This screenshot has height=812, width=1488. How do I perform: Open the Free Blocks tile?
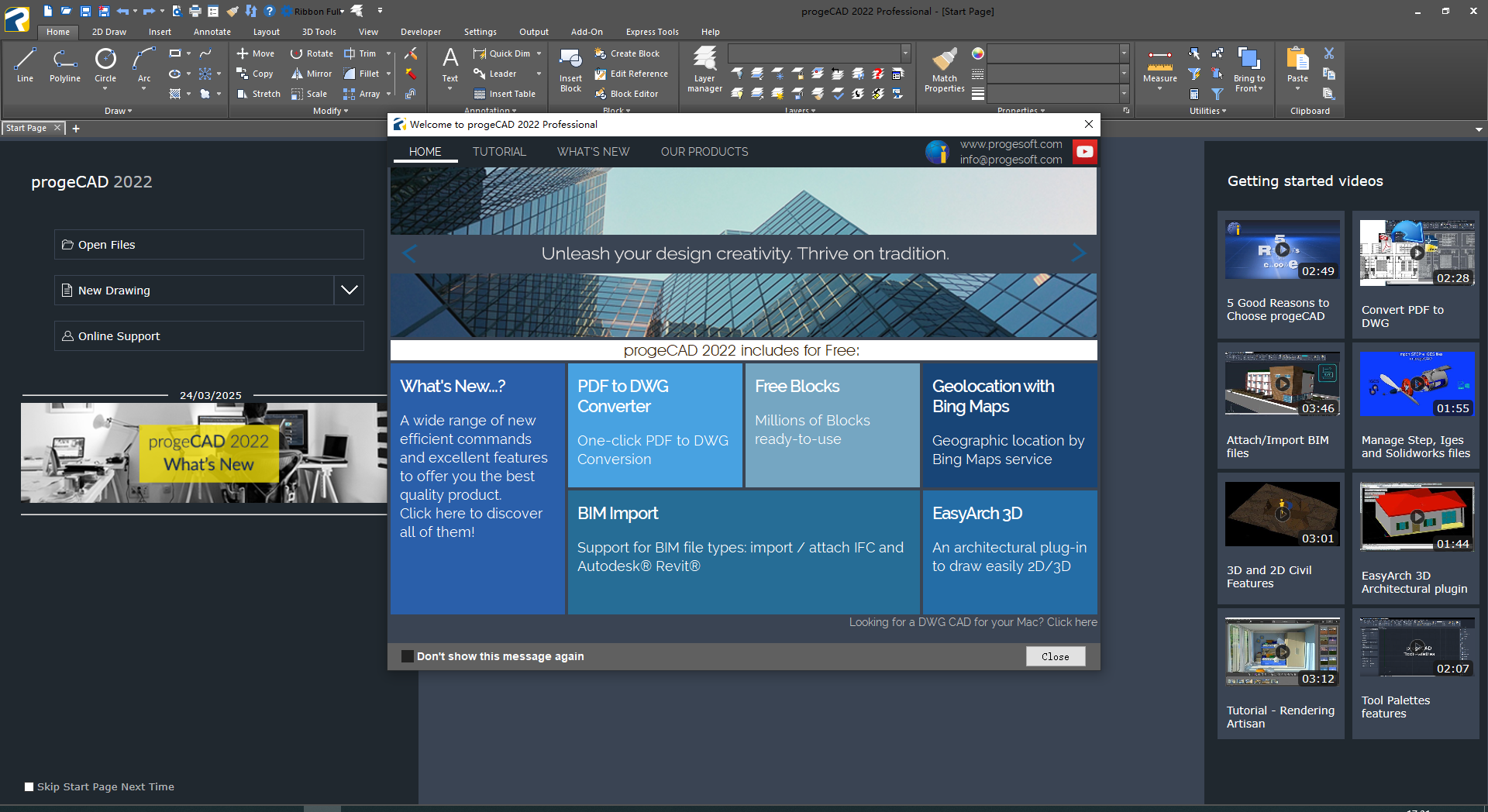(832, 425)
